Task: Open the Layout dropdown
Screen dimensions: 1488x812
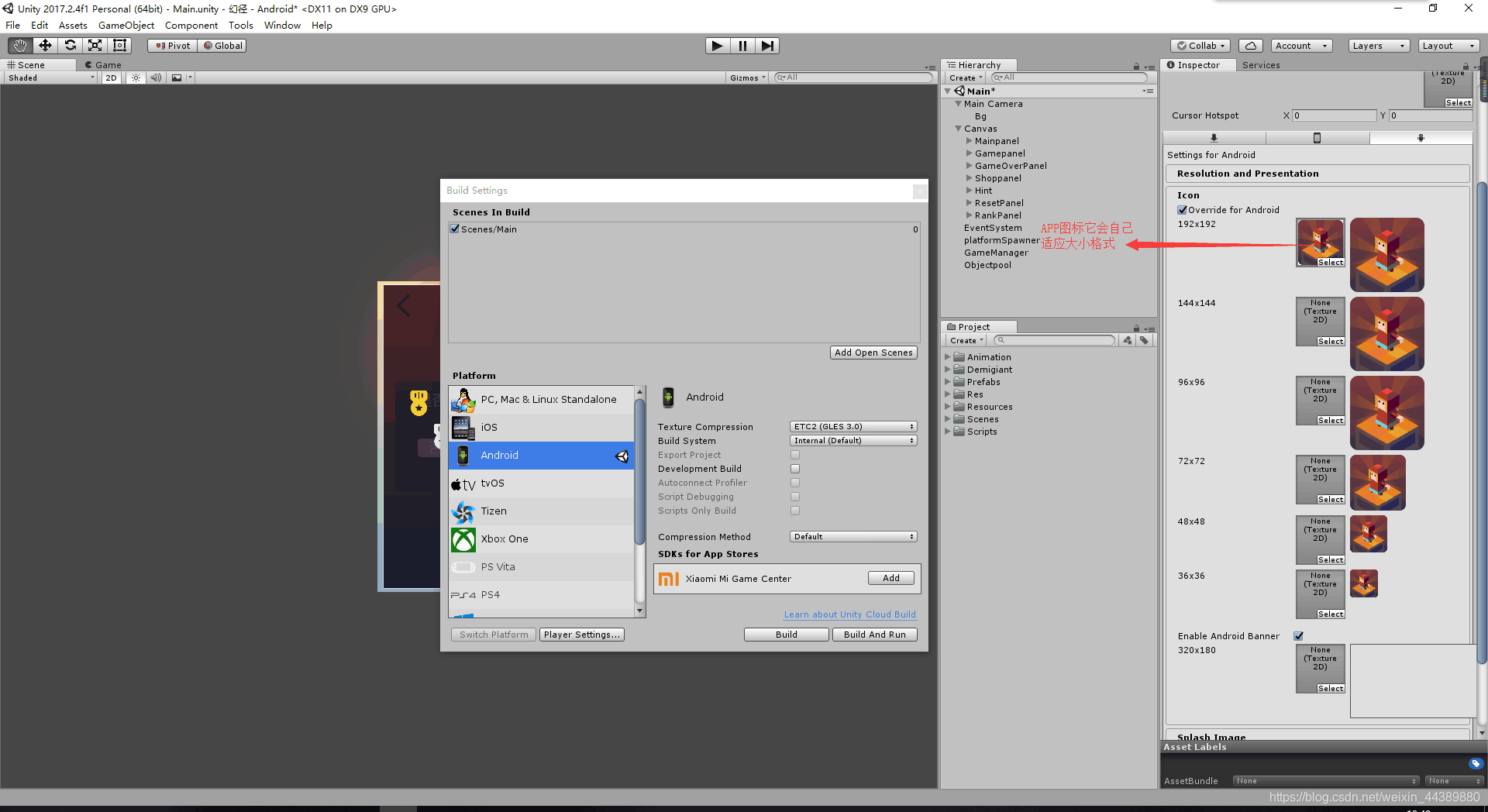Action: pyautogui.click(x=1448, y=46)
